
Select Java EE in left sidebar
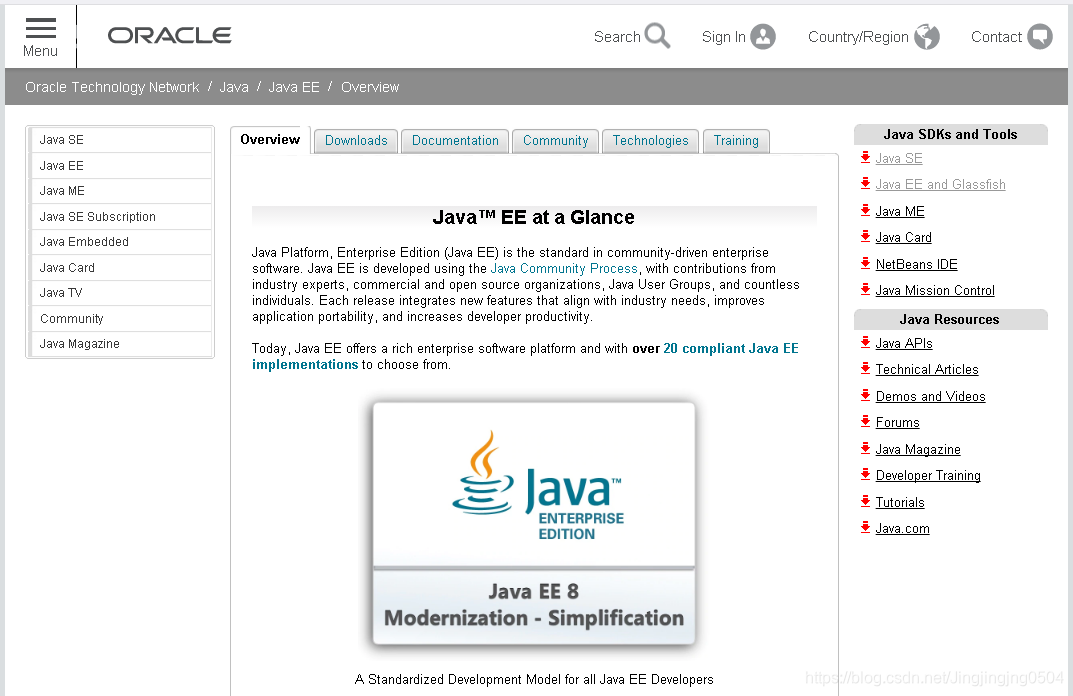[x=121, y=166]
